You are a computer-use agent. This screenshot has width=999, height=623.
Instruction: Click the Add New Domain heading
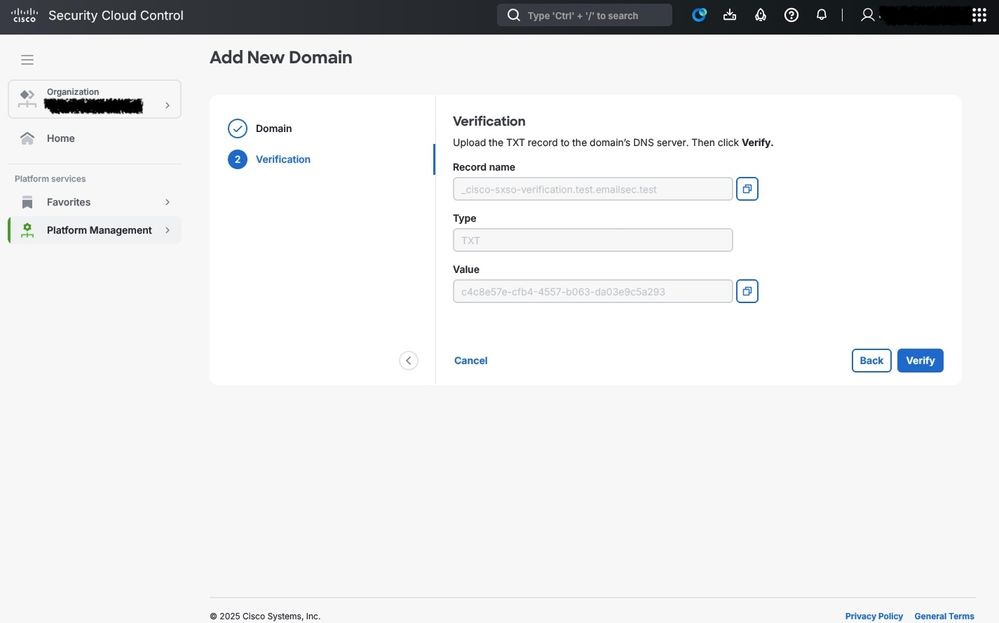(x=281, y=57)
